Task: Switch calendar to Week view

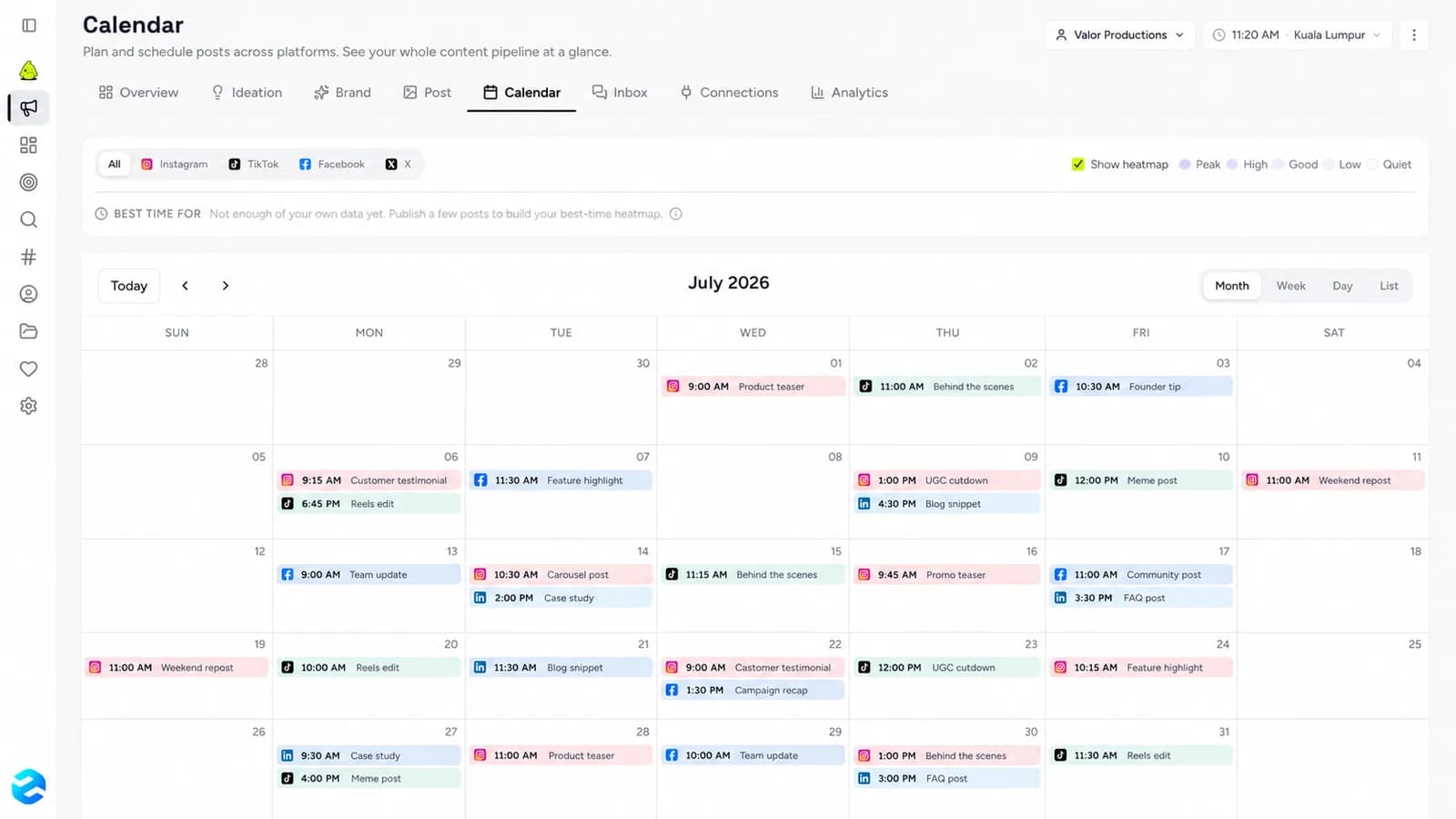Action: tap(1290, 286)
